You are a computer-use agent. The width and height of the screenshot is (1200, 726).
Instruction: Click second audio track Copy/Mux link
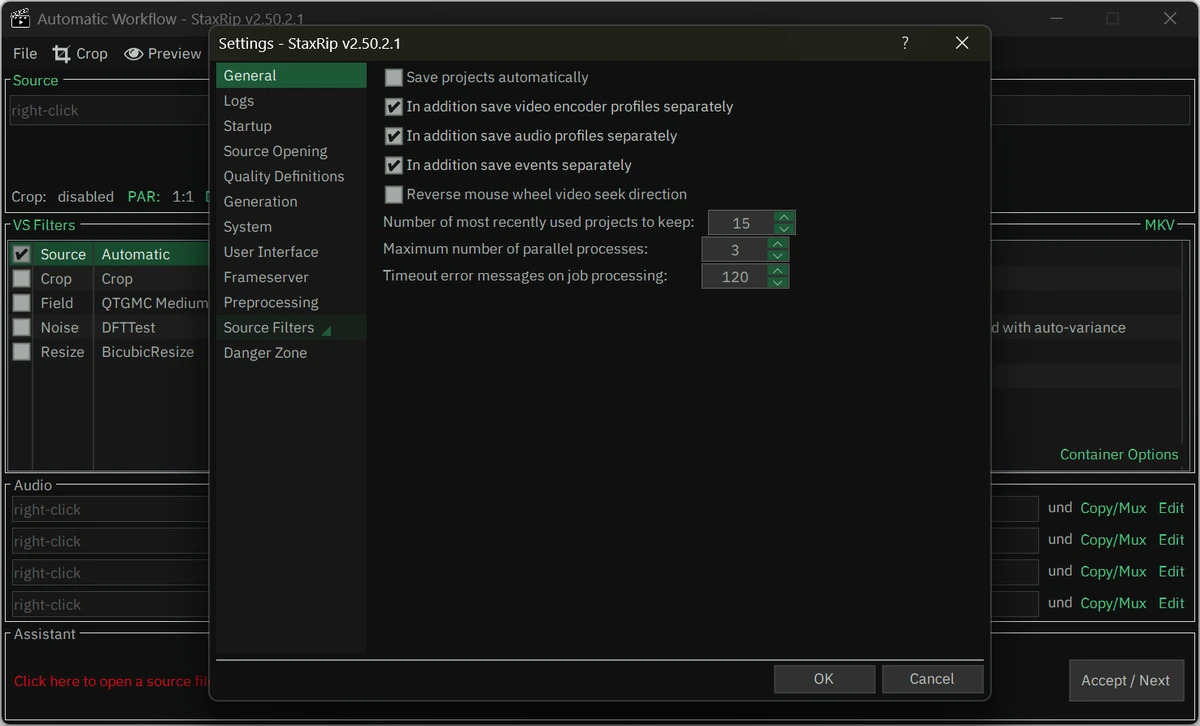1113,540
